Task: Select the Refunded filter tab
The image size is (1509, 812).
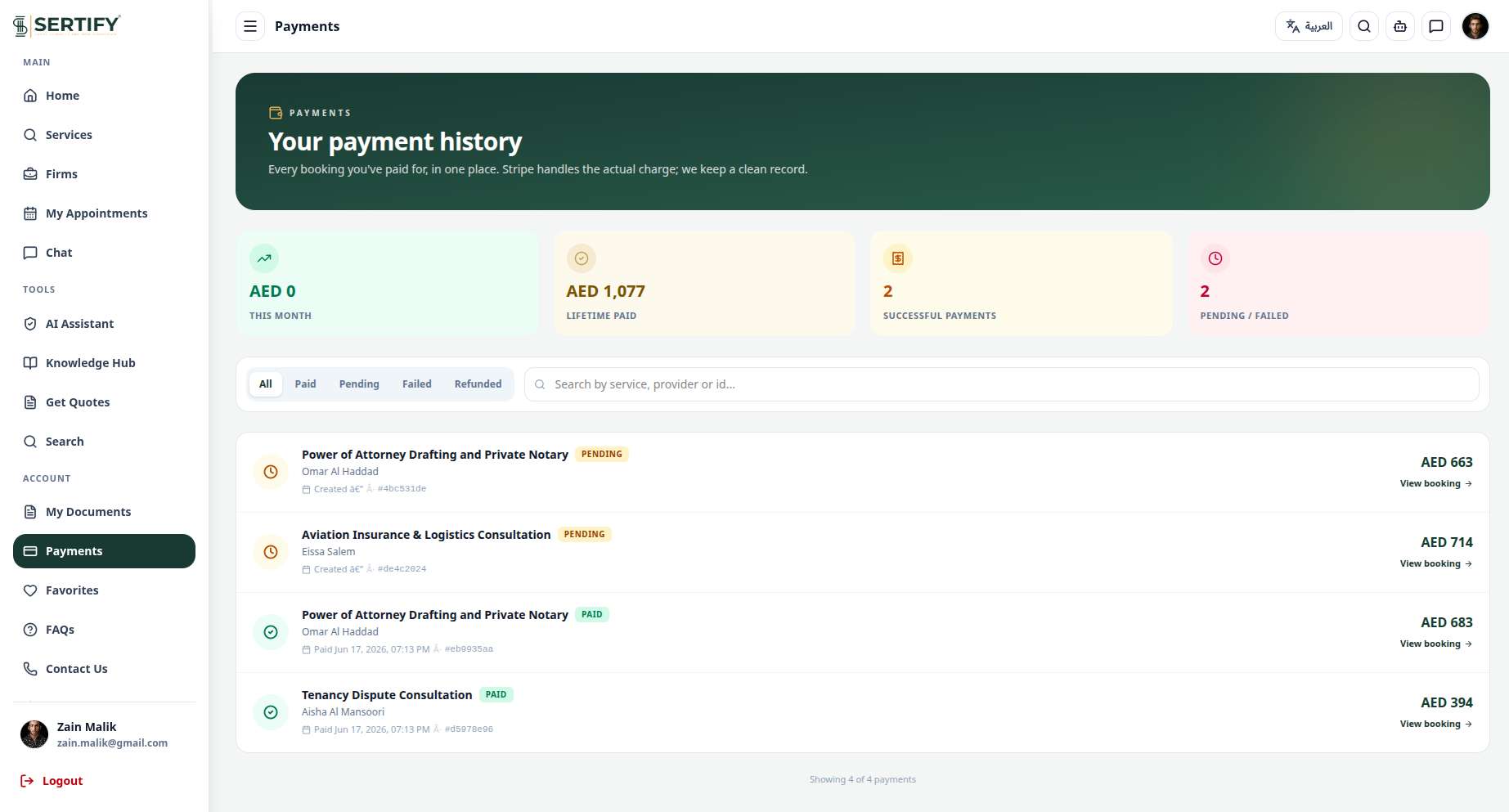Action: 478,384
